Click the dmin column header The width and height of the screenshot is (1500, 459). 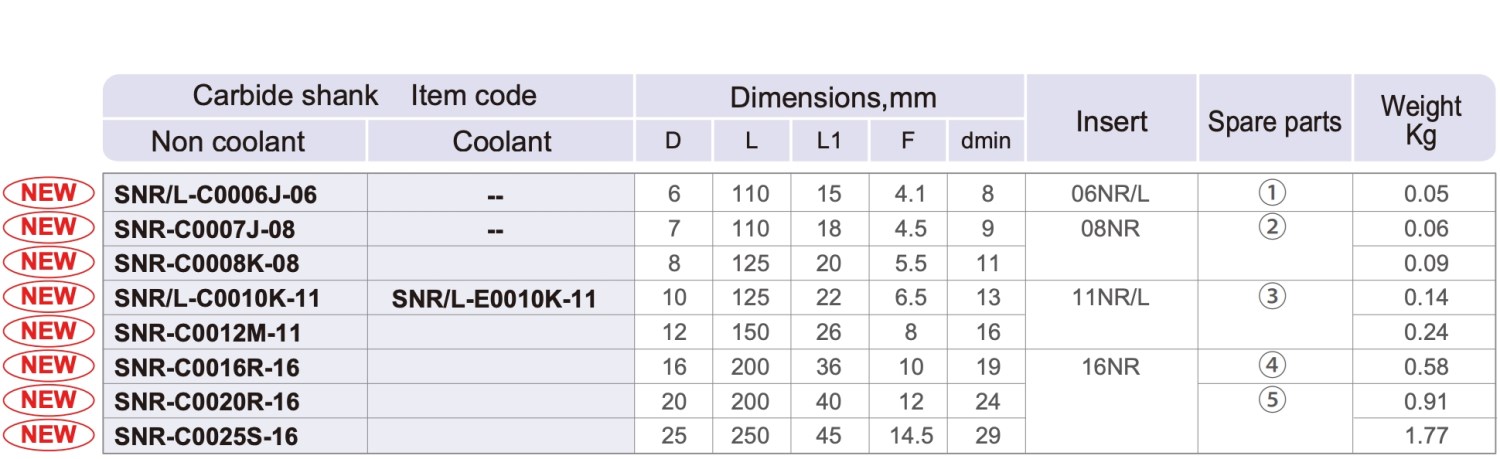click(x=986, y=141)
